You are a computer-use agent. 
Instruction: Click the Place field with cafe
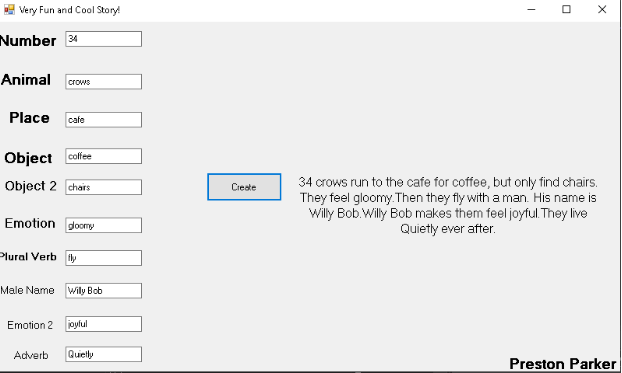(104, 120)
